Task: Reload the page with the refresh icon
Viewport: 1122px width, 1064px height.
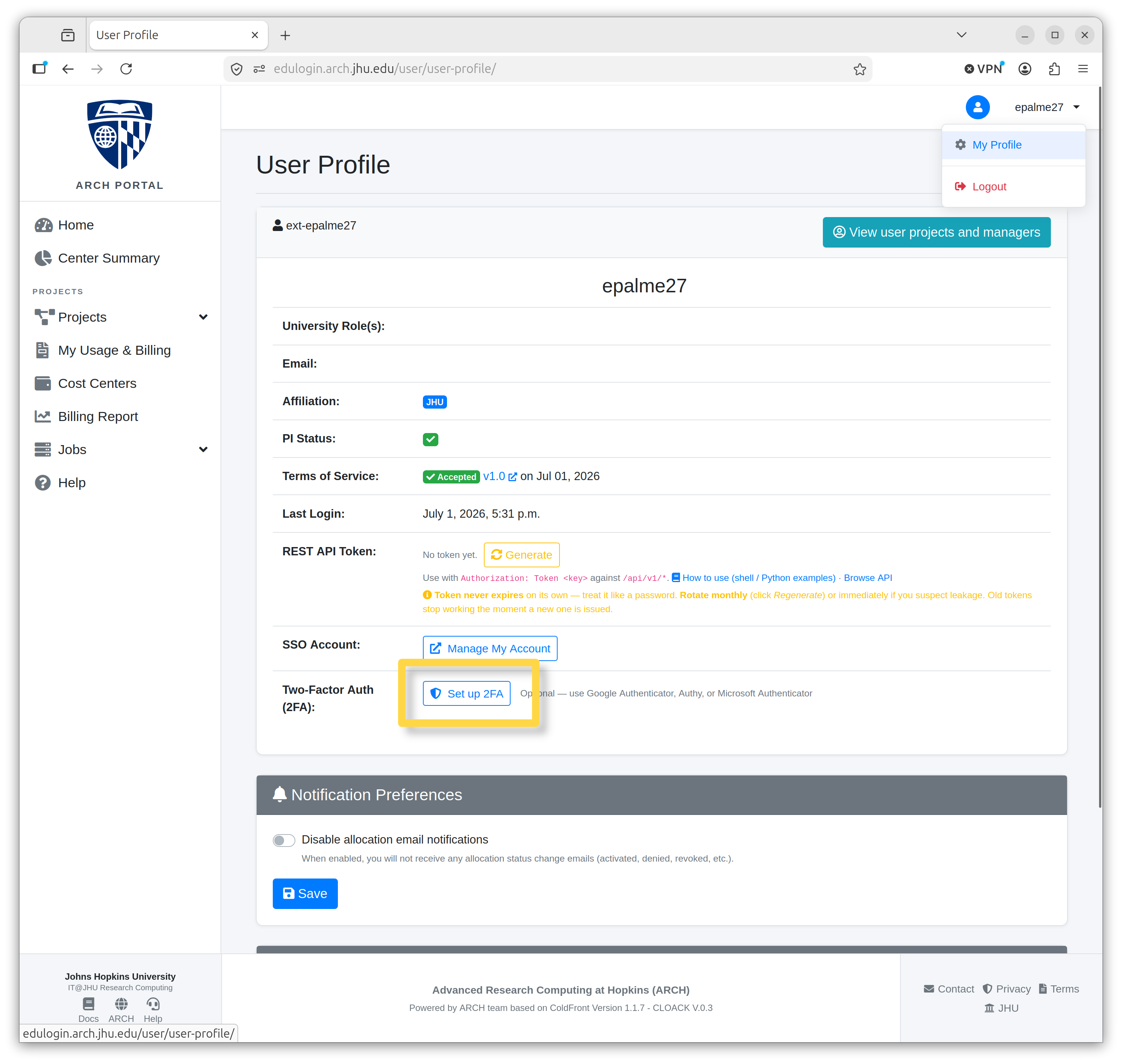Action: pos(126,69)
